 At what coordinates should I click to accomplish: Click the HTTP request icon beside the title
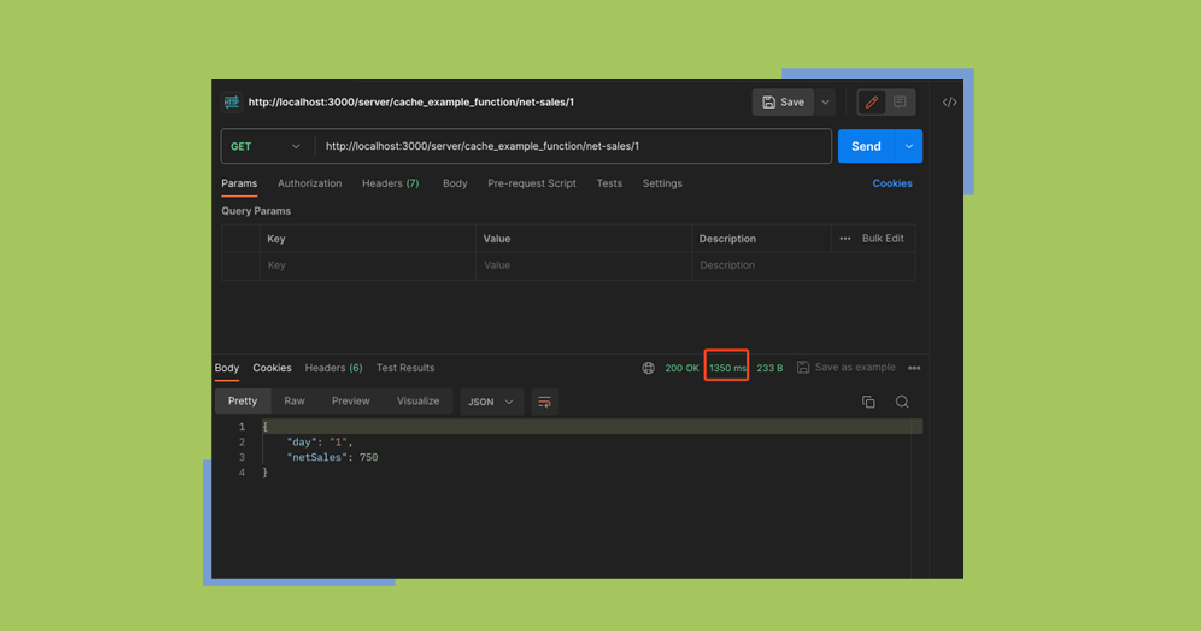click(232, 102)
